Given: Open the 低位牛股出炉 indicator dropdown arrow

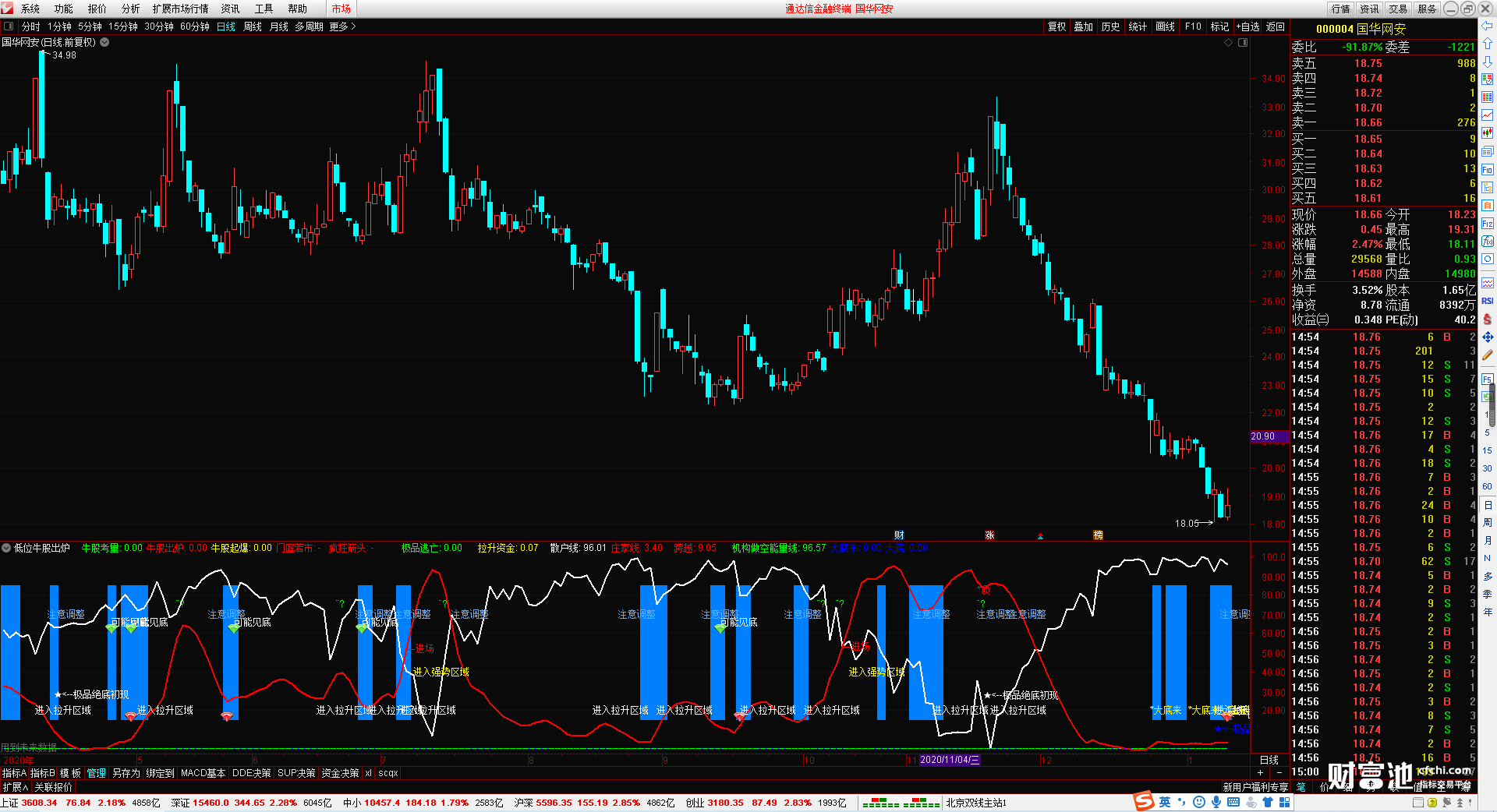Looking at the screenshot, I should tap(6, 548).
